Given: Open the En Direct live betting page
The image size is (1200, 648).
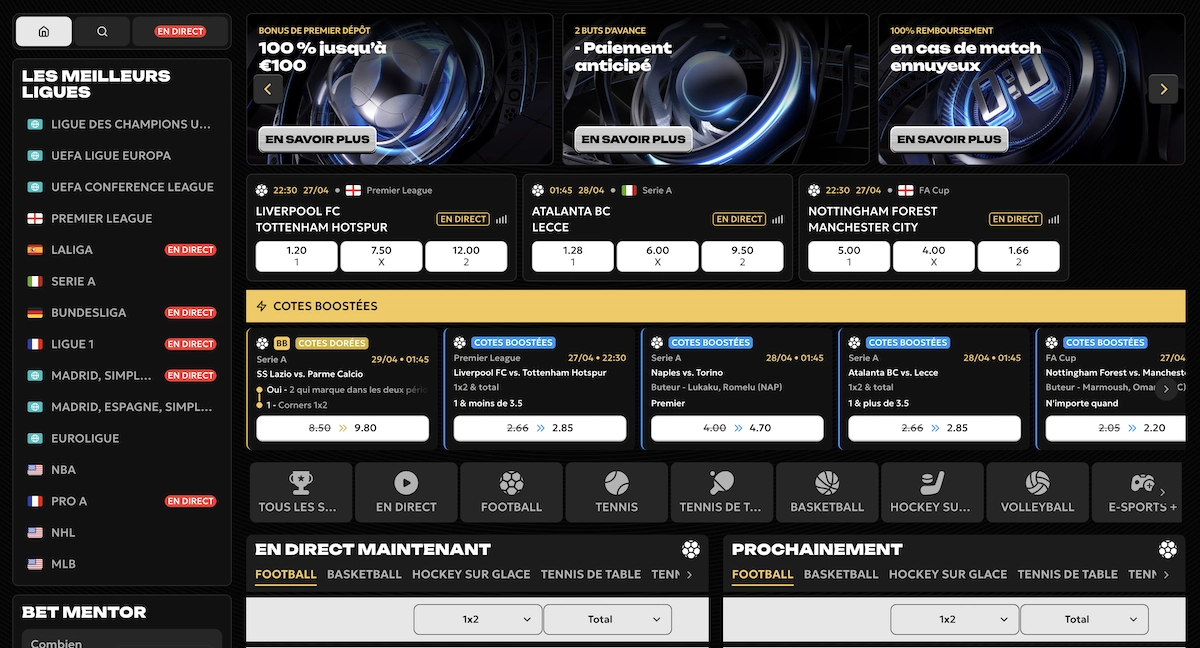Looking at the screenshot, I should click(405, 491).
